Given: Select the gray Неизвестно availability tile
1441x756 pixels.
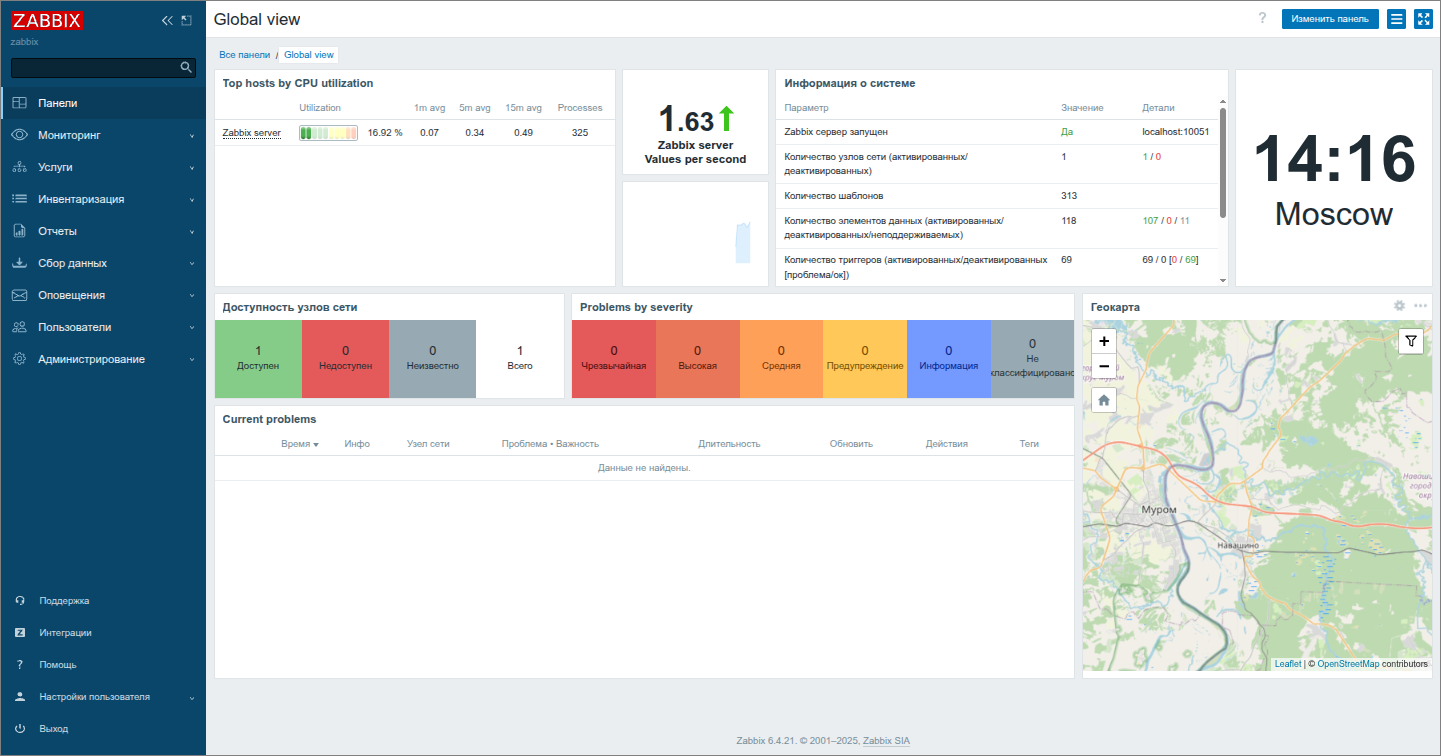Looking at the screenshot, I should tap(432, 359).
